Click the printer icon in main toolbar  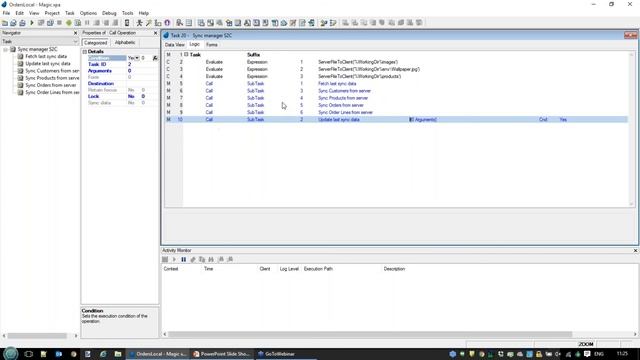[x=22, y=23]
